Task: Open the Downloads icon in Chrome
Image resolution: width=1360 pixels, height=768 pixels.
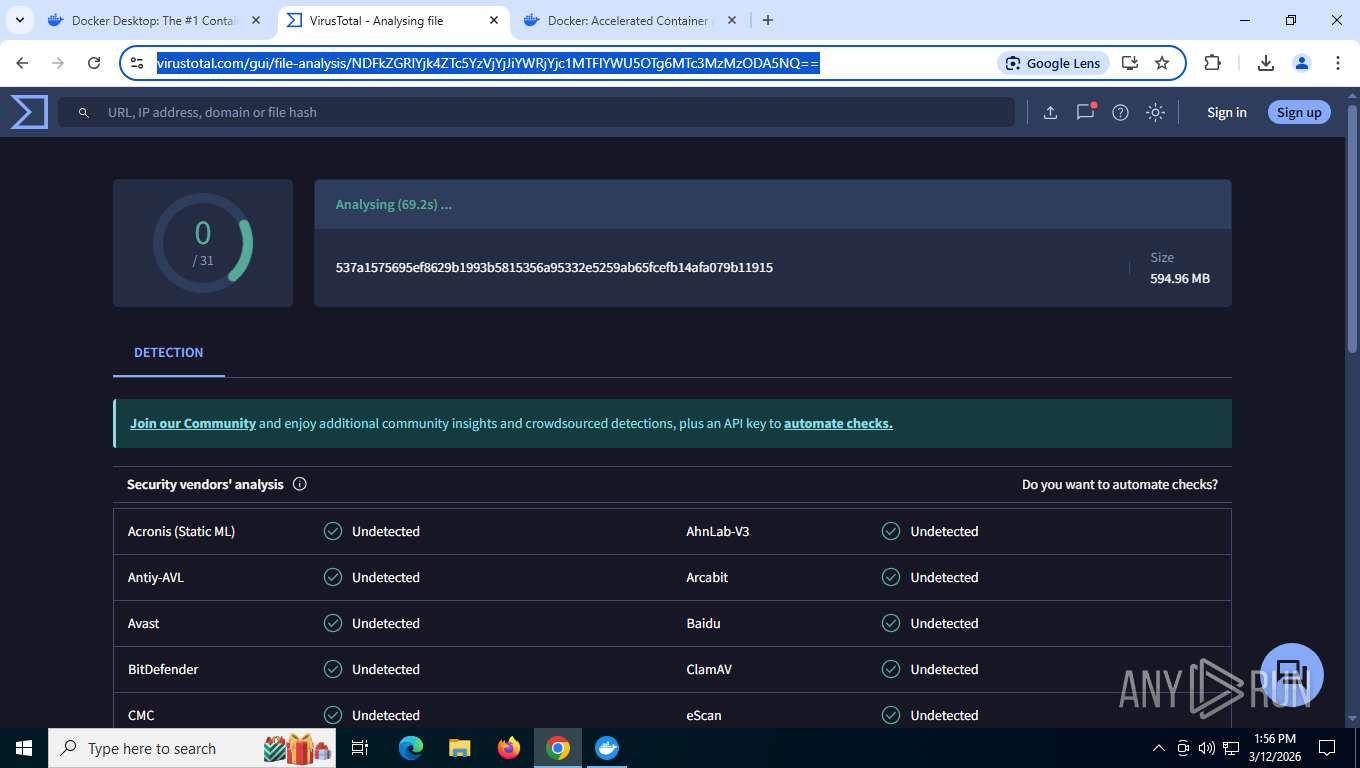Action: click(x=1265, y=63)
